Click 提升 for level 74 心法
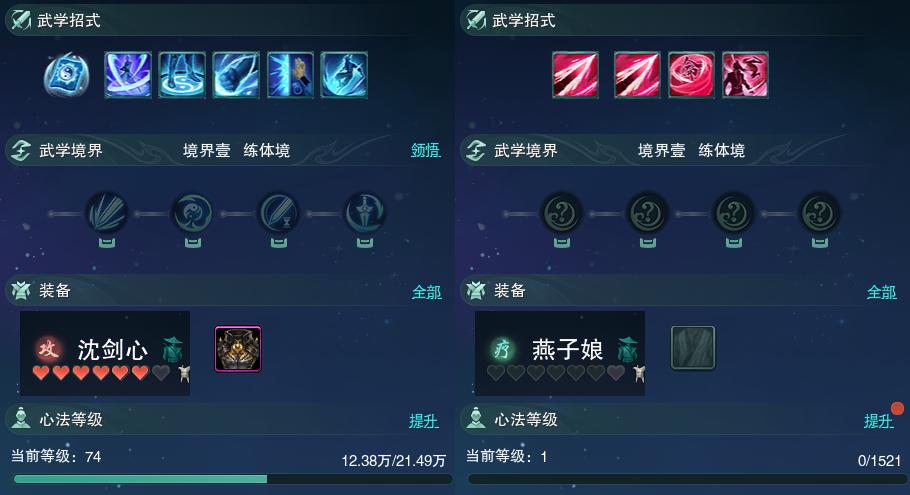The width and height of the screenshot is (910, 495). (x=424, y=421)
